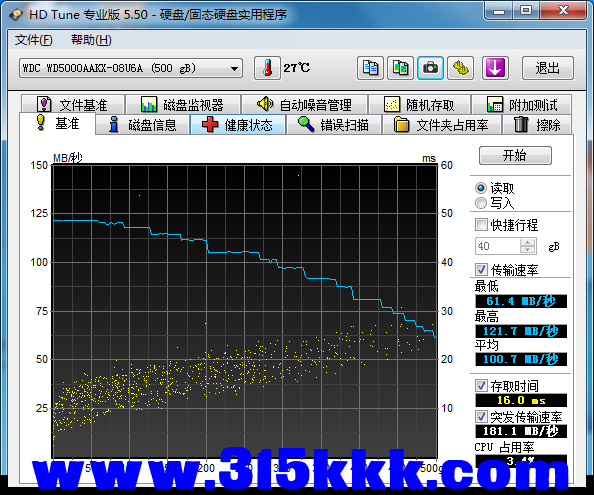Click the burst rate value 181.1 MB/秒
The height and width of the screenshot is (495, 594).
pos(521,431)
